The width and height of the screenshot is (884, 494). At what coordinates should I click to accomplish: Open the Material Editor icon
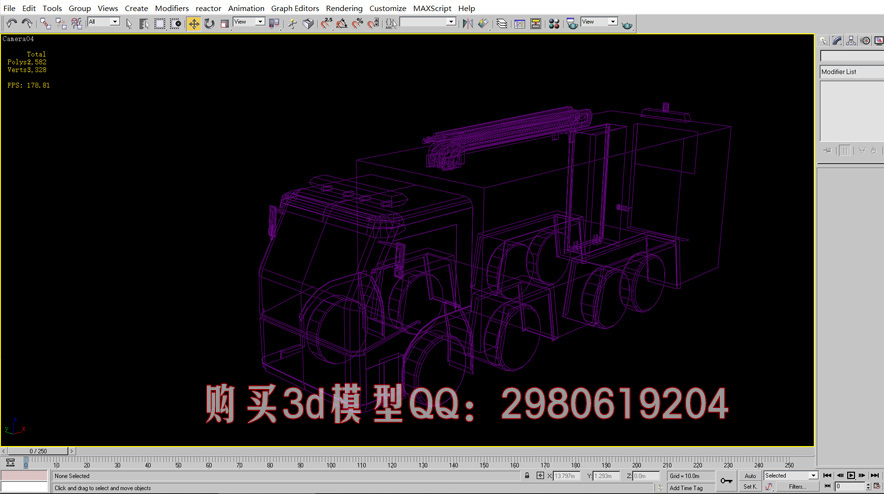[x=554, y=23]
